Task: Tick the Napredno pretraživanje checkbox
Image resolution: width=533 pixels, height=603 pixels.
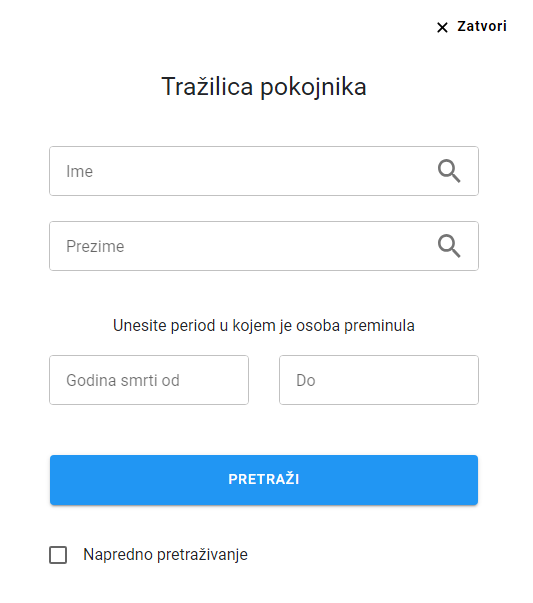Action: click(x=58, y=555)
